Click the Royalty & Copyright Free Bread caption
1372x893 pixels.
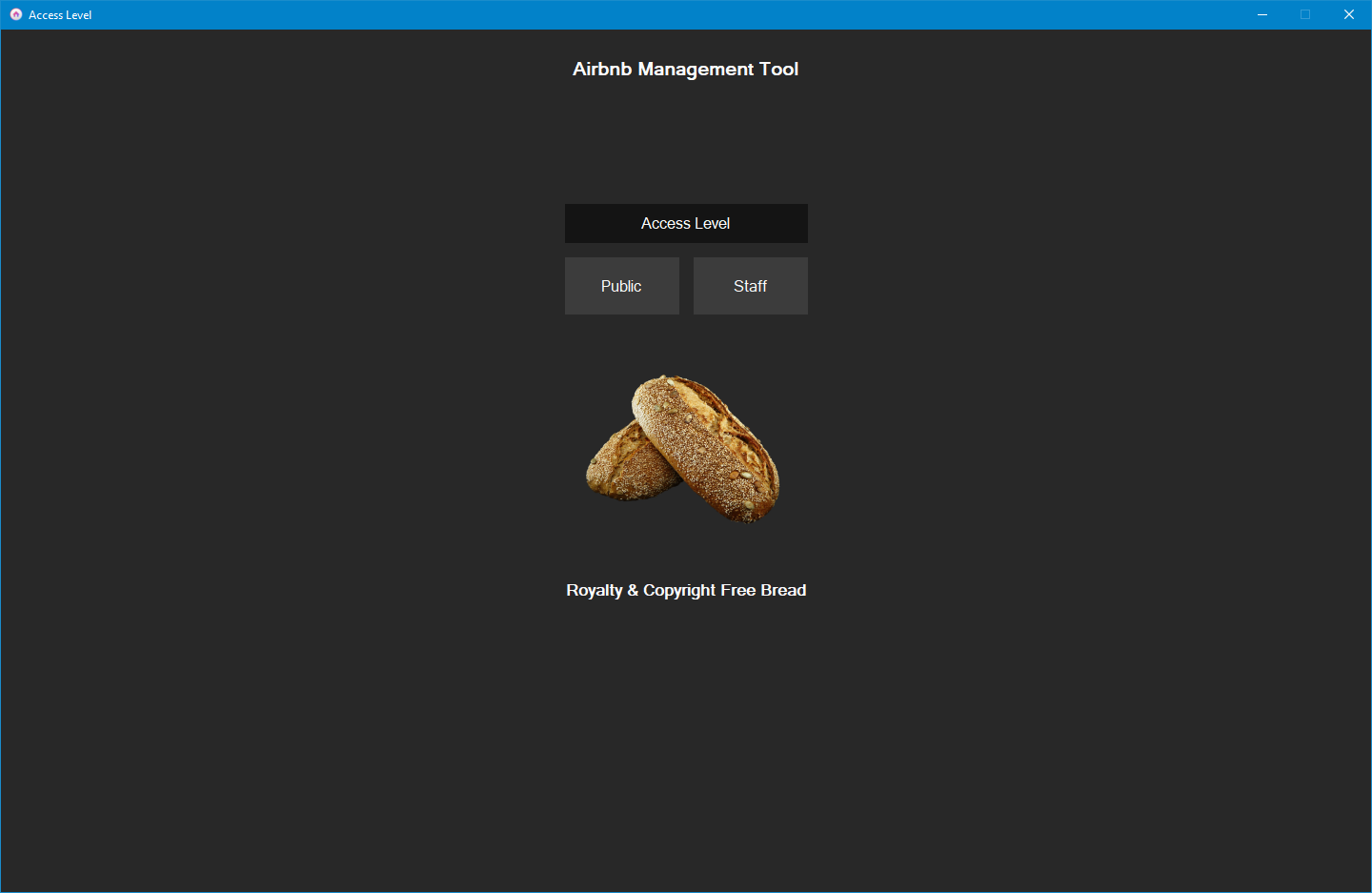click(686, 590)
